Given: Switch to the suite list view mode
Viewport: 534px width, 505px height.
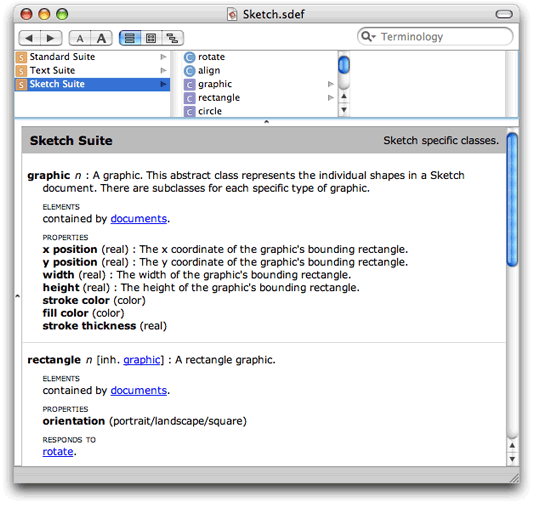Looking at the screenshot, I should (130, 38).
